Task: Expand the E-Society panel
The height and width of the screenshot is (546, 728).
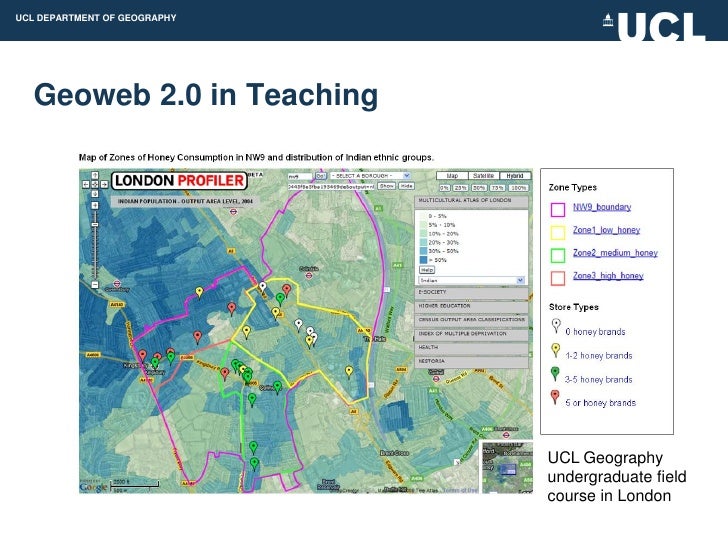Action: tap(471, 292)
